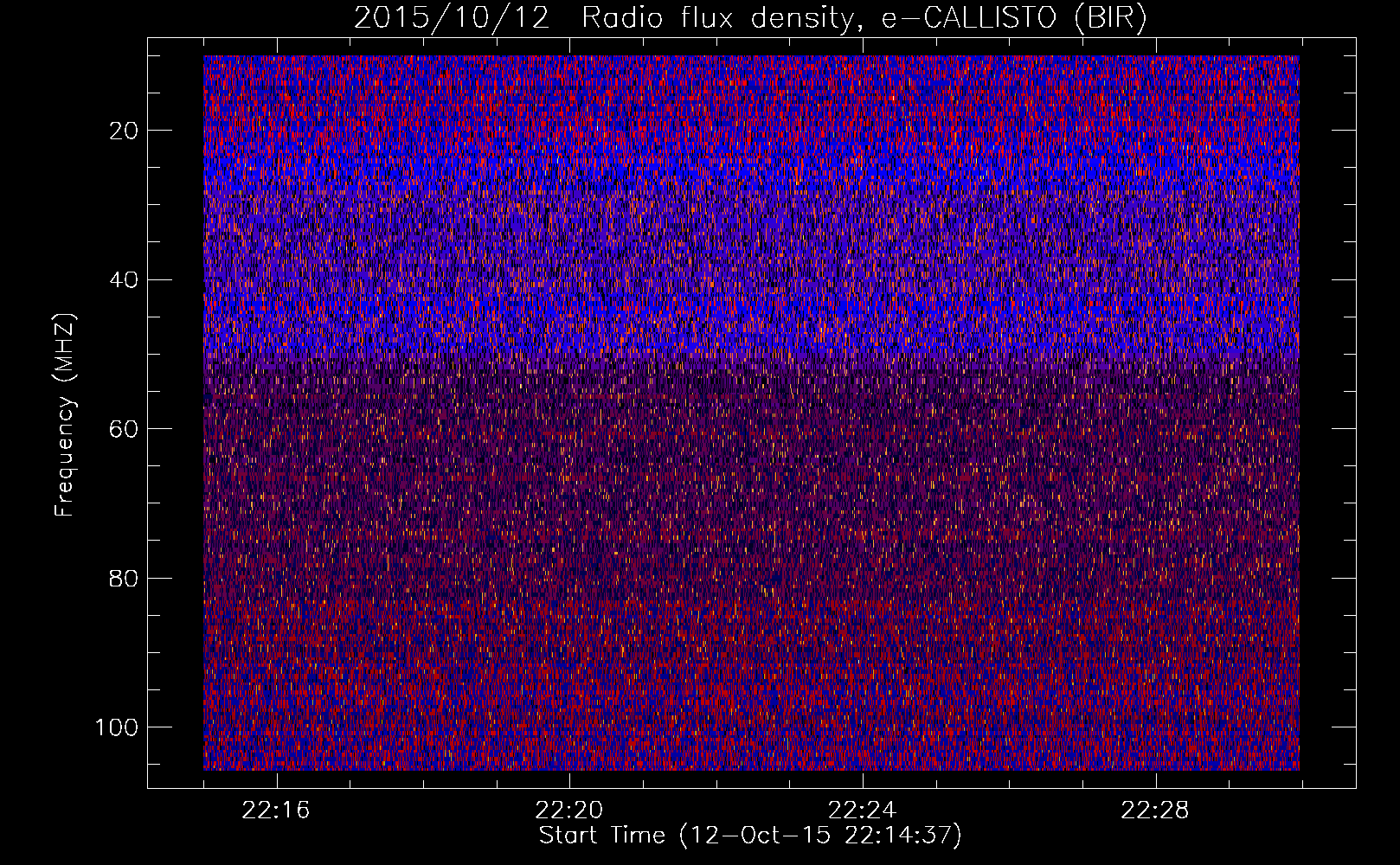This screenshot has width=1400, height=865.
Task: Click the 100 frequency tick label
Action: point(117,727)
